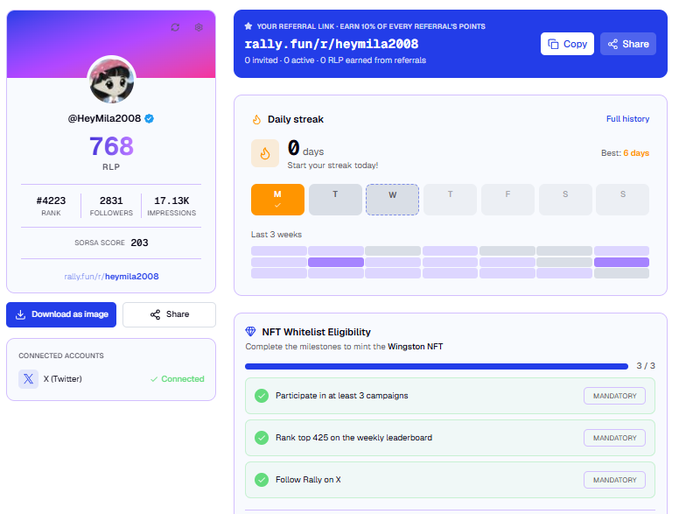
Task: Click the 2831 followers value
Action: coord(111,201)
